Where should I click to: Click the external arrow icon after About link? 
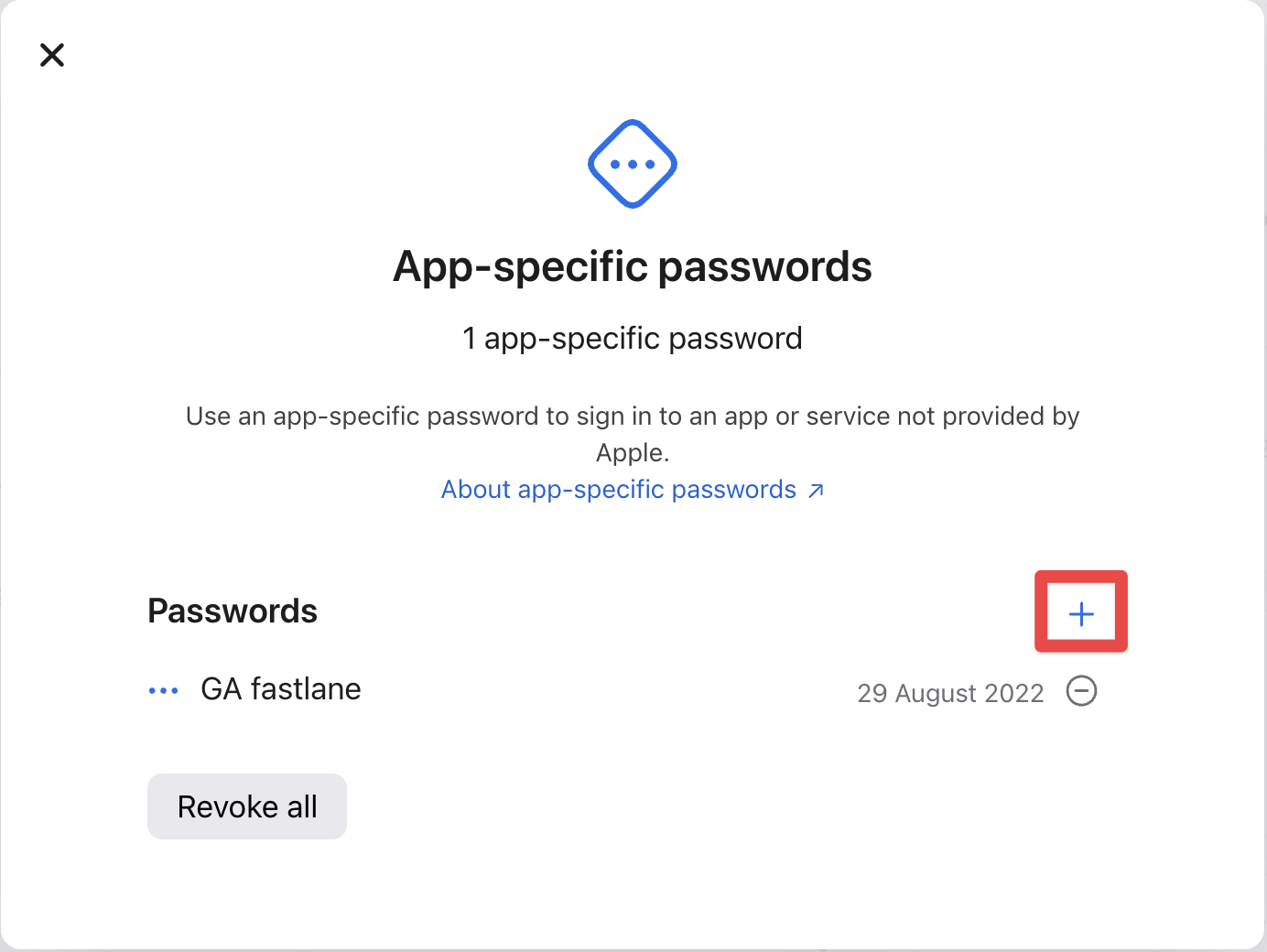816,491
